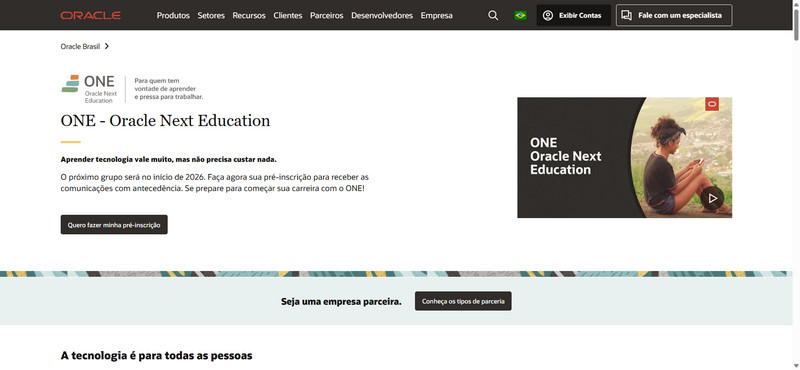Click the Oracle logo in header
800x370 pixels.
coord(90,15)
